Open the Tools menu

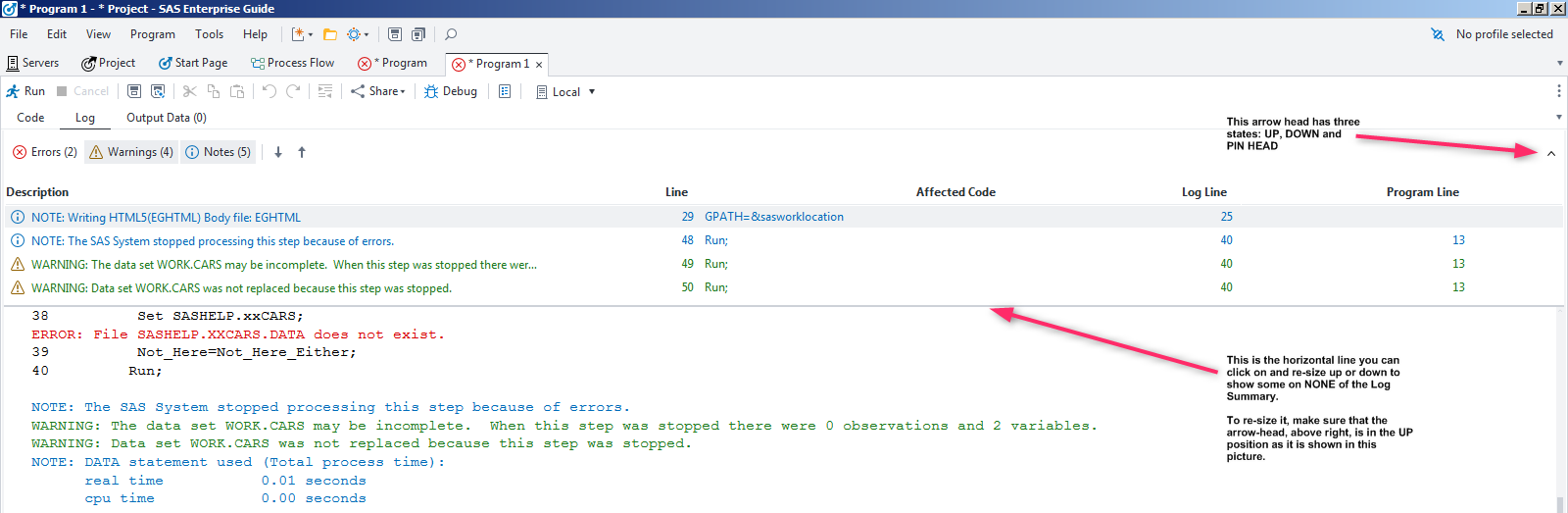(x=209, y=34)
